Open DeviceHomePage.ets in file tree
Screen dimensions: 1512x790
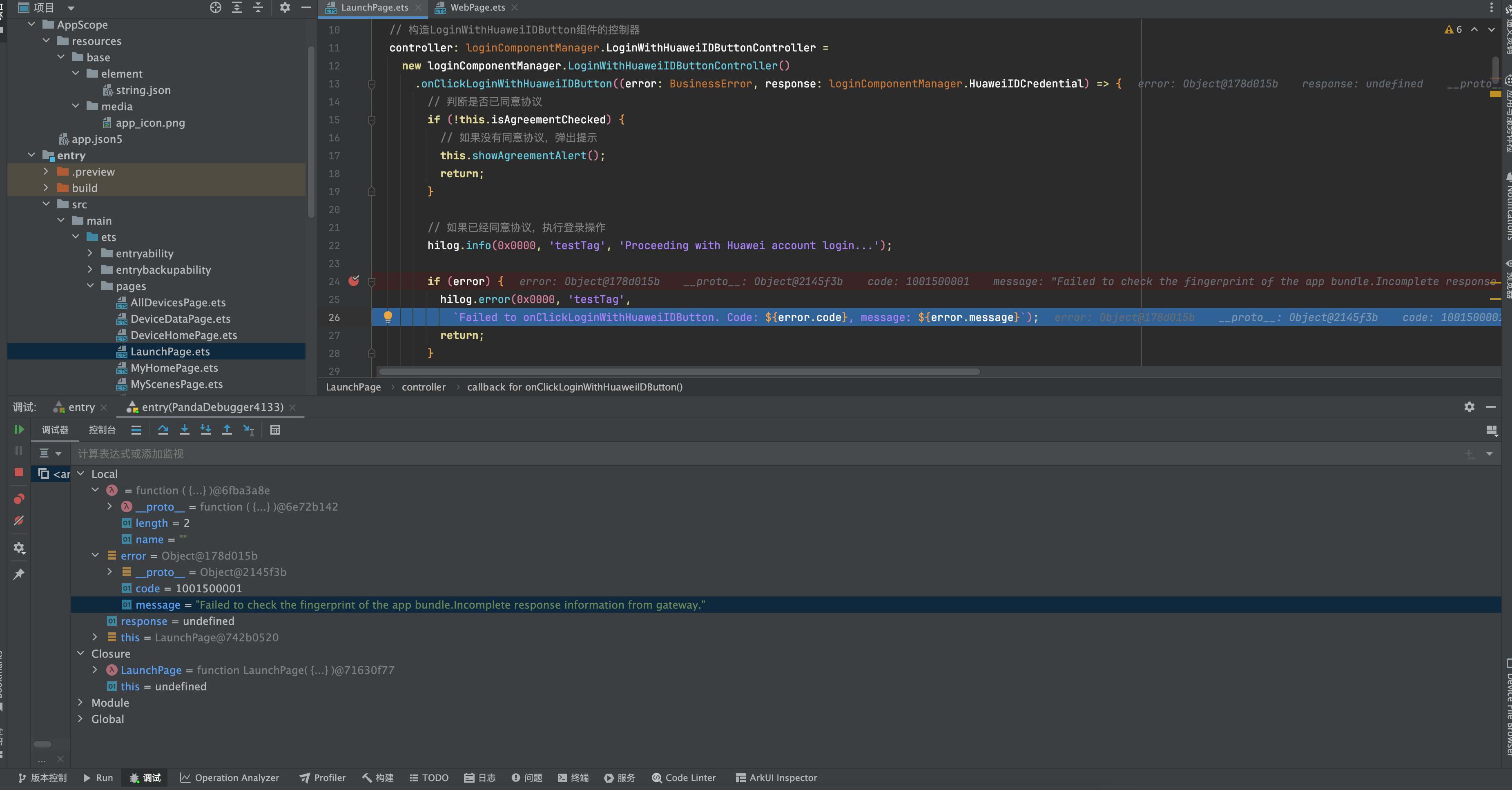pos(184,335)
